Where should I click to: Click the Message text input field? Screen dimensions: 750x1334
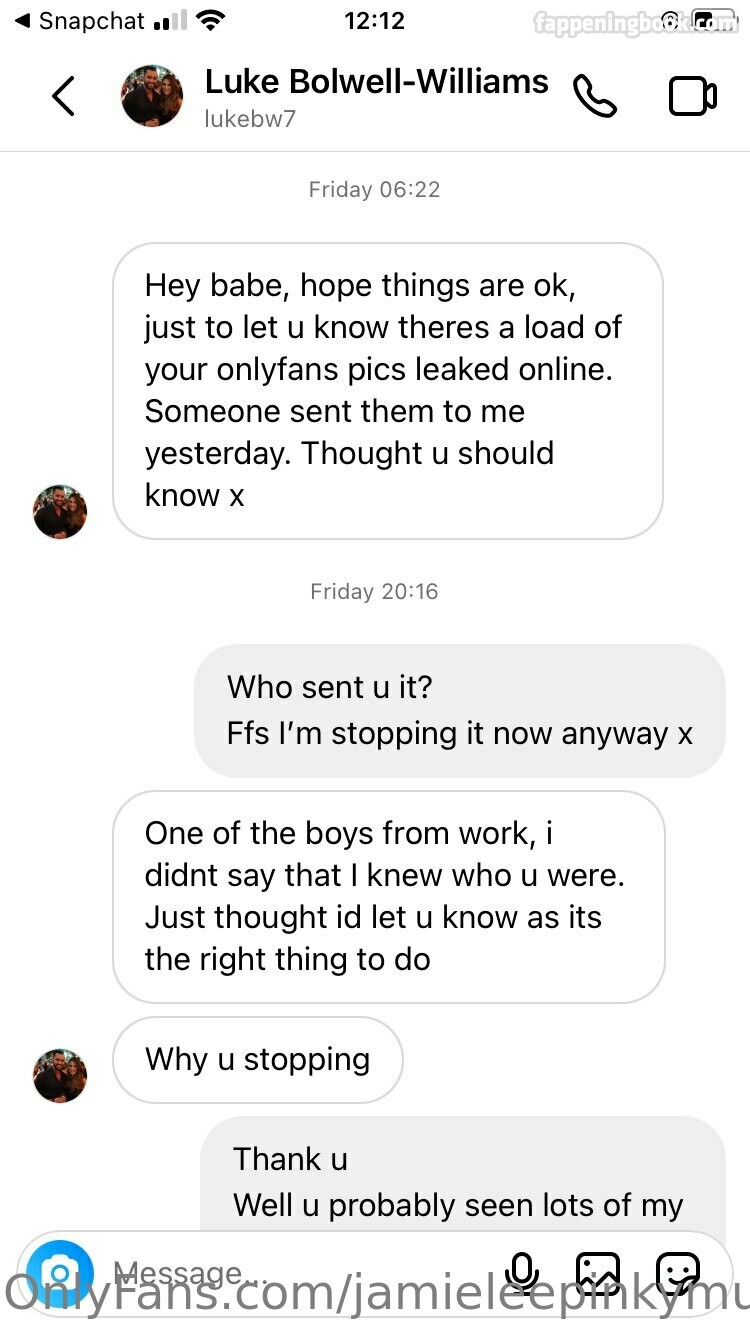(300, 1272)
